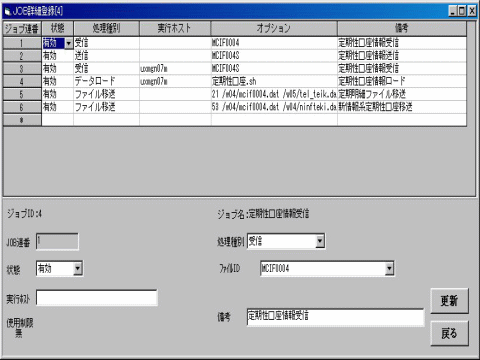Click option cell MCIF0004 in row 1

point(274,43)
